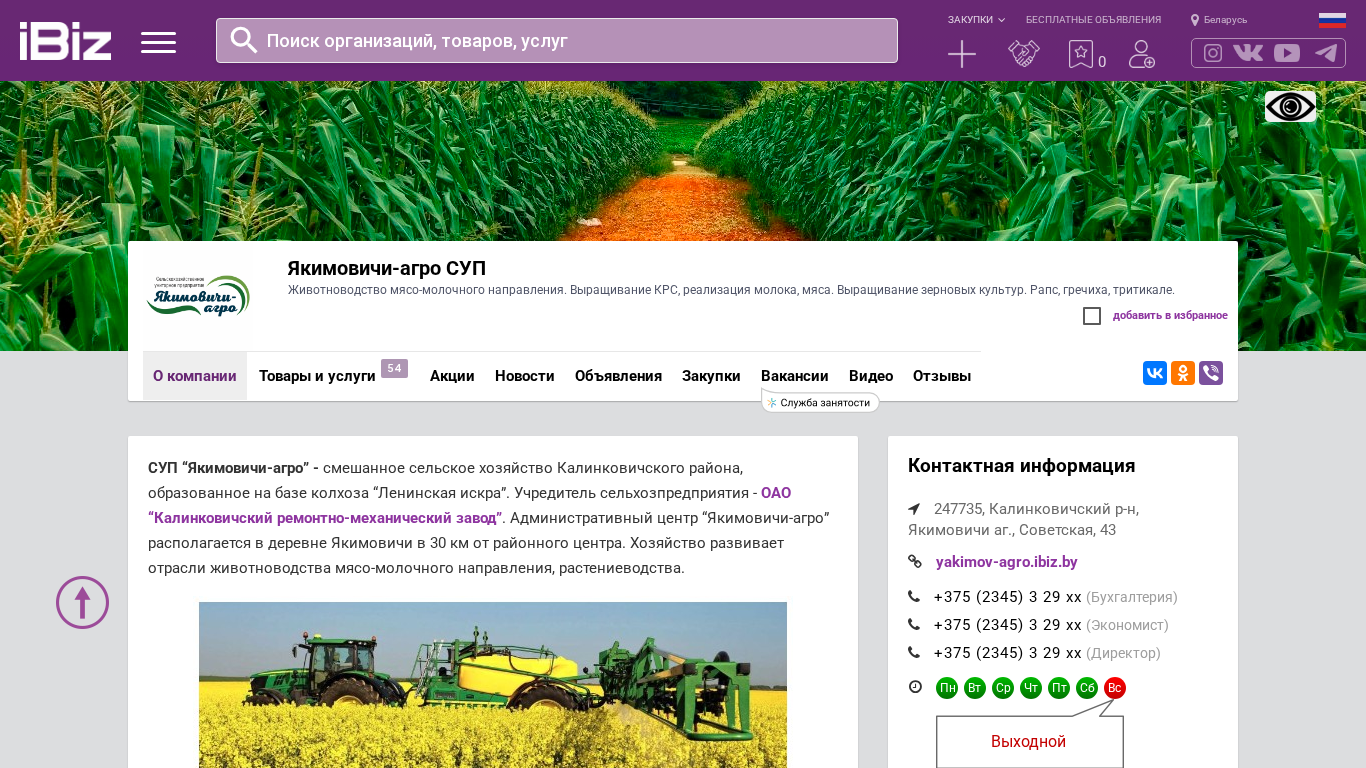Image resolution: width=1366 pixels, height=768 pixels.
Task: Select Wednesday Ср day circle
Action: click(1003, 688)
